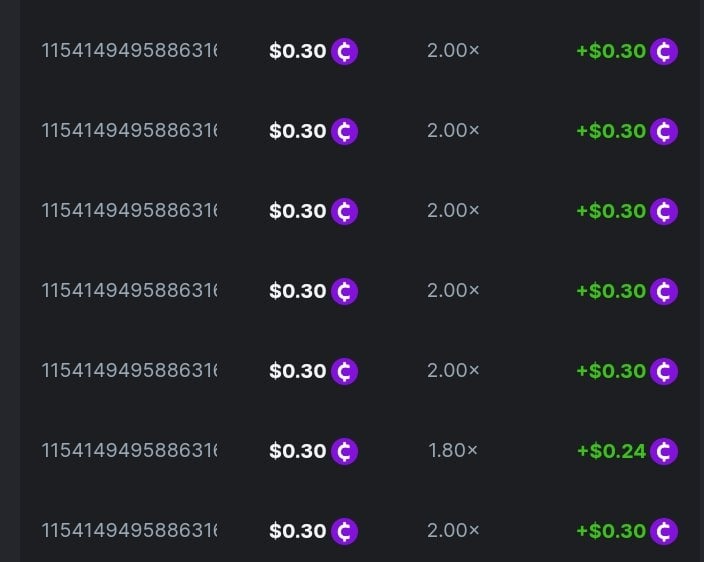704x562 pixels.
Task: Open the bet ID in the 1.80× row
Action: coord(129,451)
